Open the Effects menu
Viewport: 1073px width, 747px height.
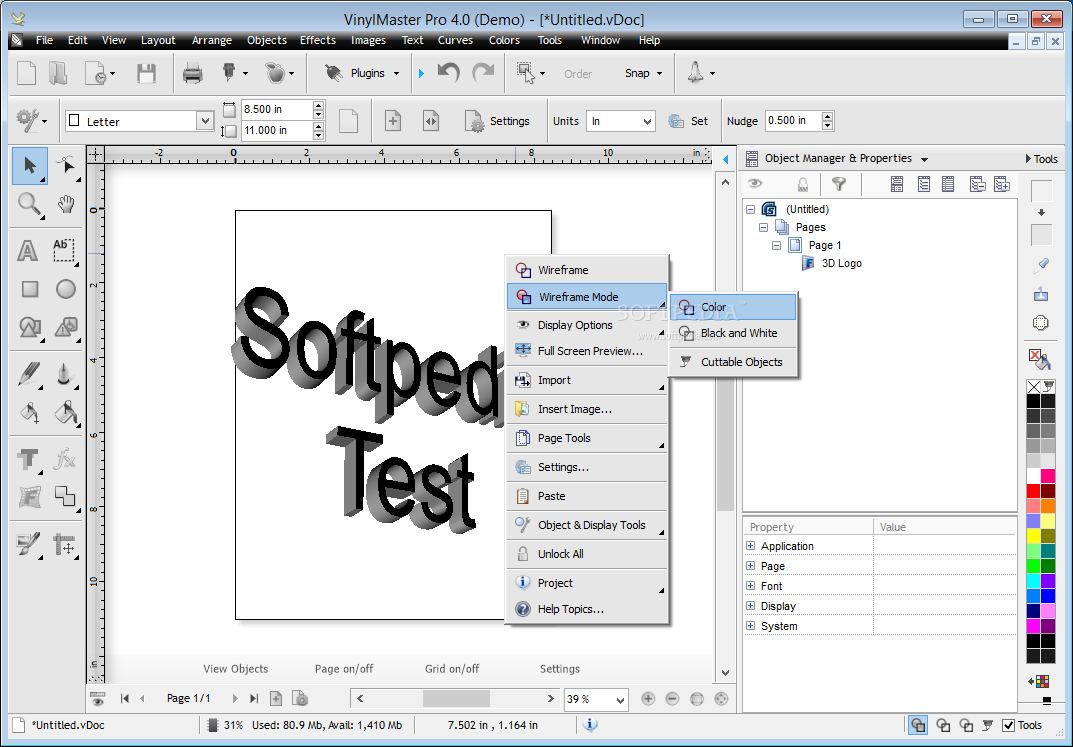coord(318,40)
